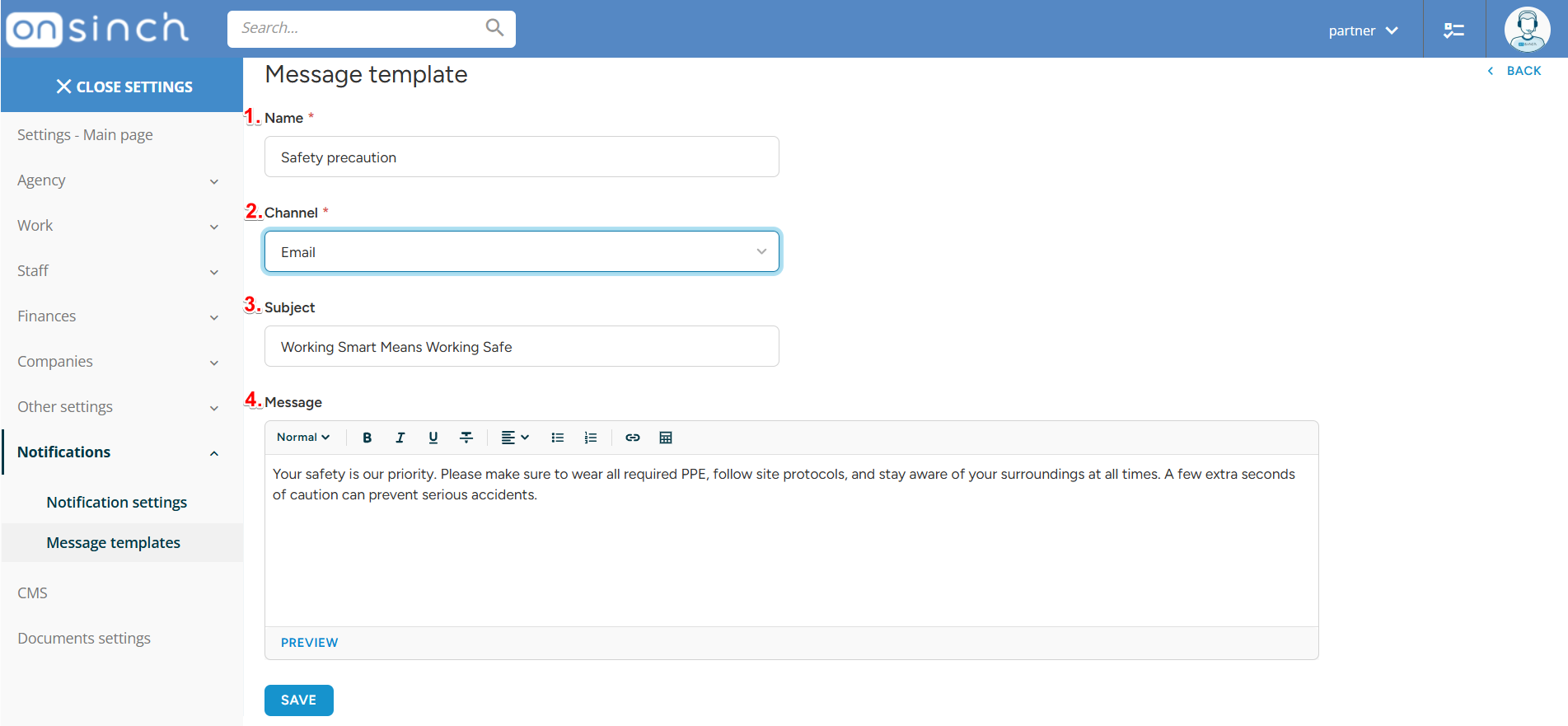Click the search magnifier icon
This screenshot has width=1568, height=726.
point(494,27)
